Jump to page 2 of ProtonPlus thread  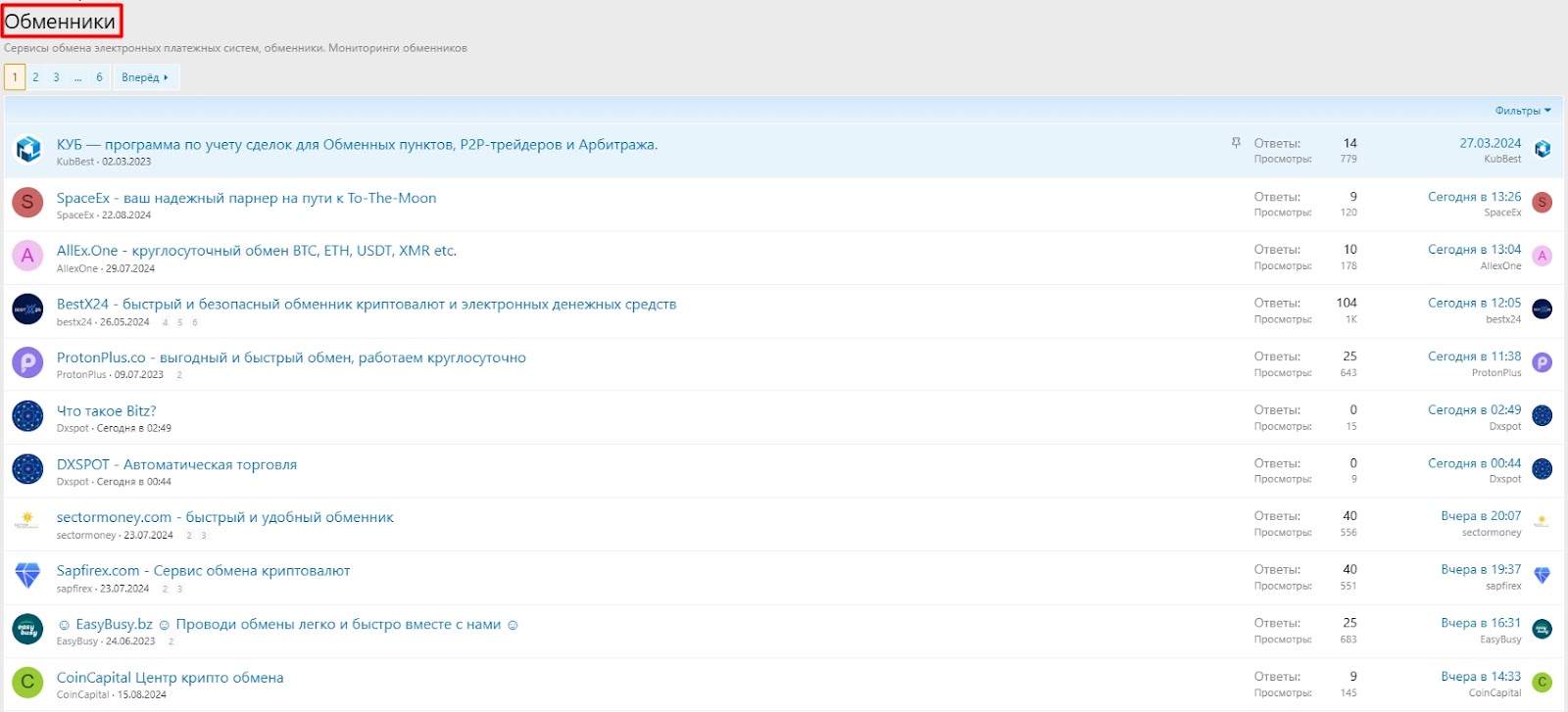[179, 375]
